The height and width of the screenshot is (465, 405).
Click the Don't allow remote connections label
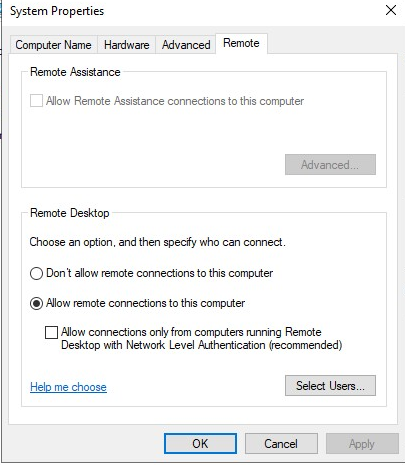[x=159, y=273]
